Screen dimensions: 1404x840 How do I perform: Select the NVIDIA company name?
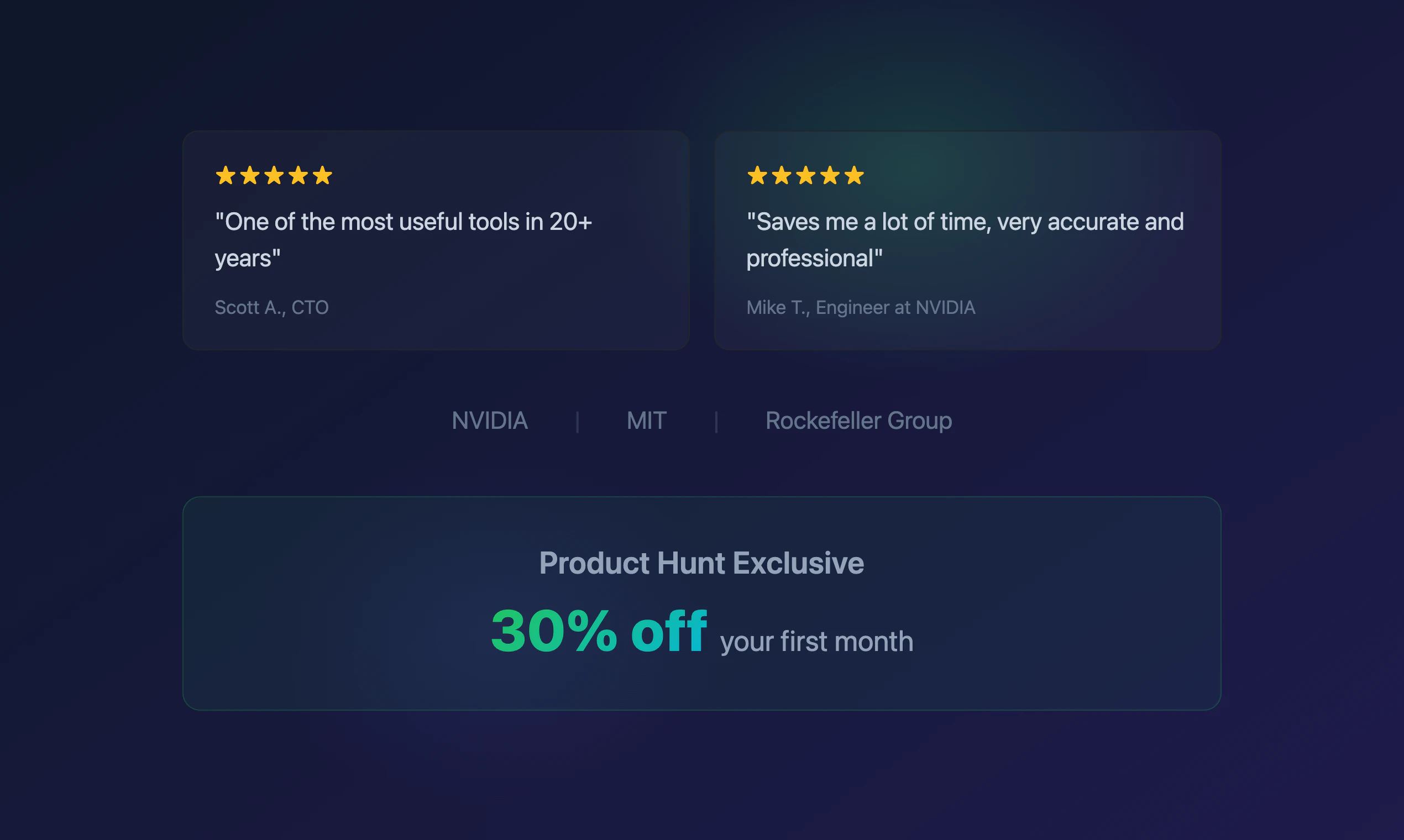tap(489, 421)
